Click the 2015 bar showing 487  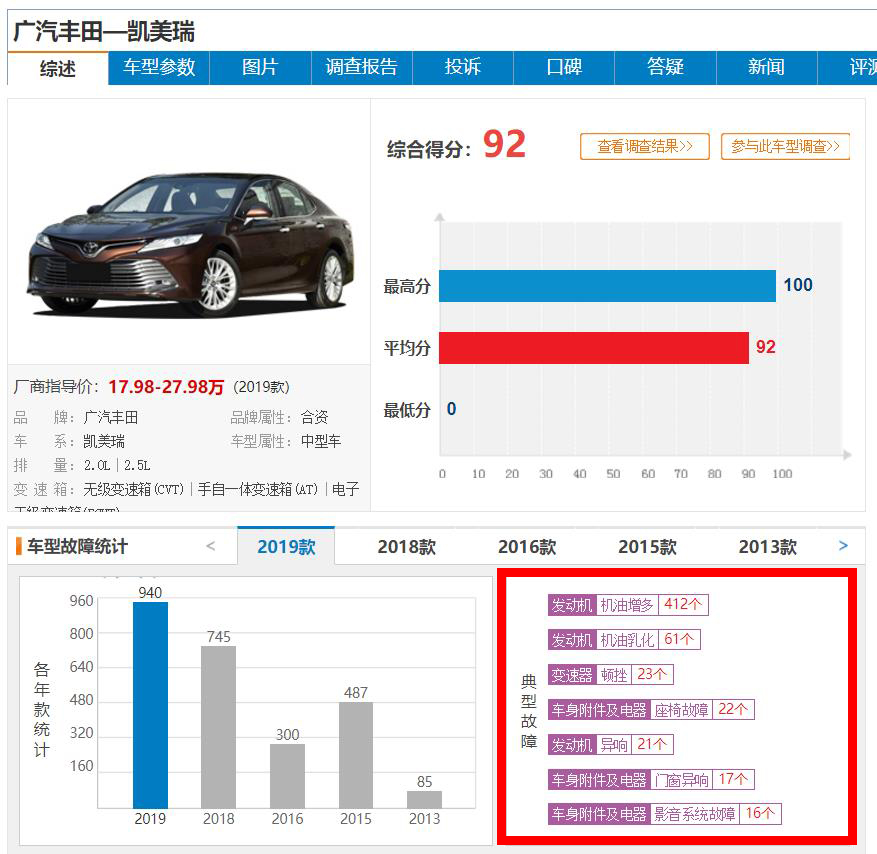pos(356,755)
